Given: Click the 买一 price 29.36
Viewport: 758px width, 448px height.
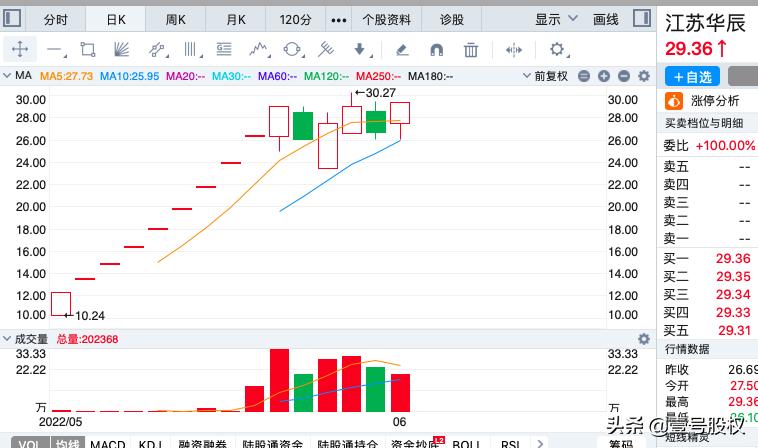Looking at the screenshot, I should tap(733, 259).
